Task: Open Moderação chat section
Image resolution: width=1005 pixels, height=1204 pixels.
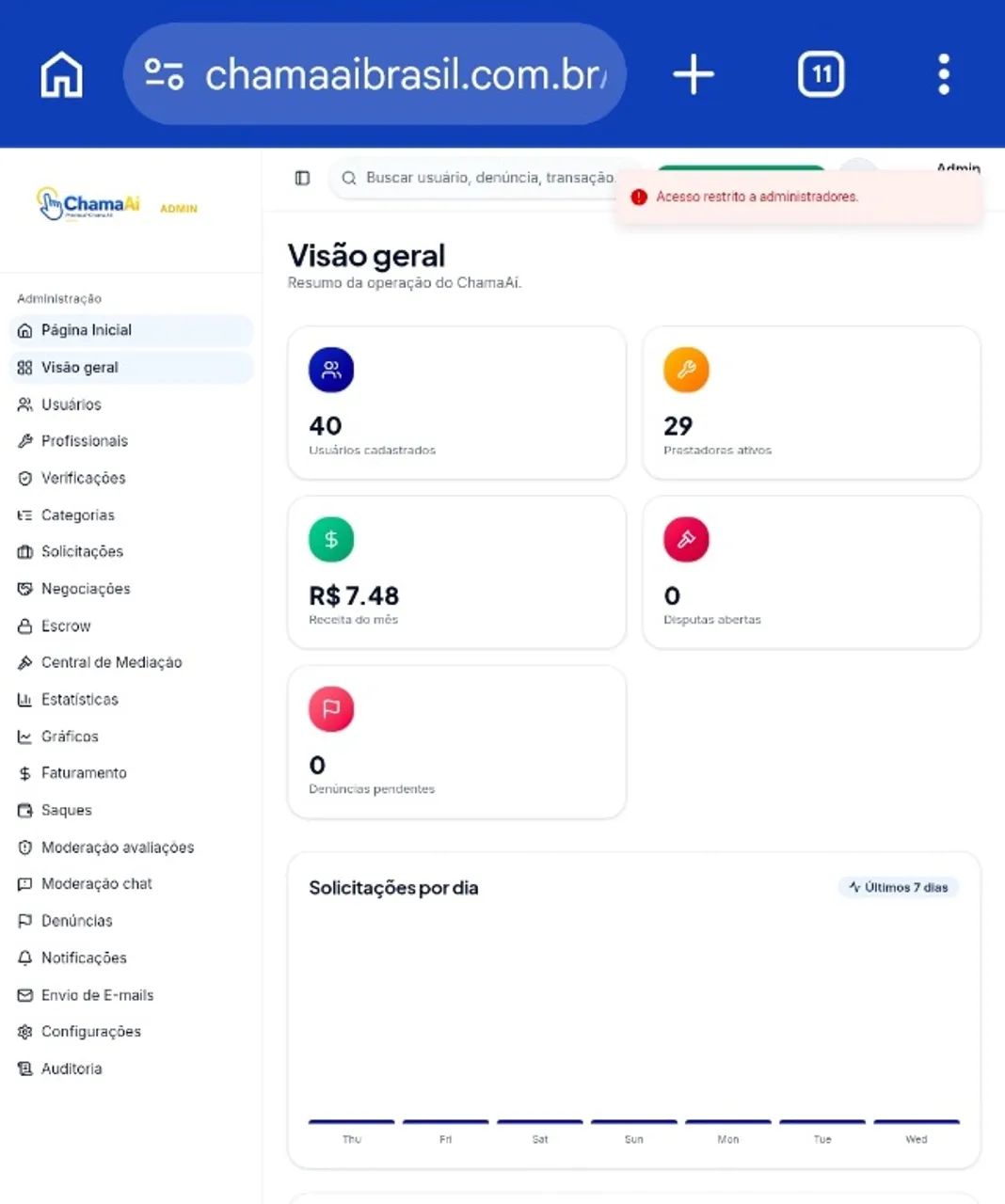Action: pyautogui.click(x=132, y=884)
